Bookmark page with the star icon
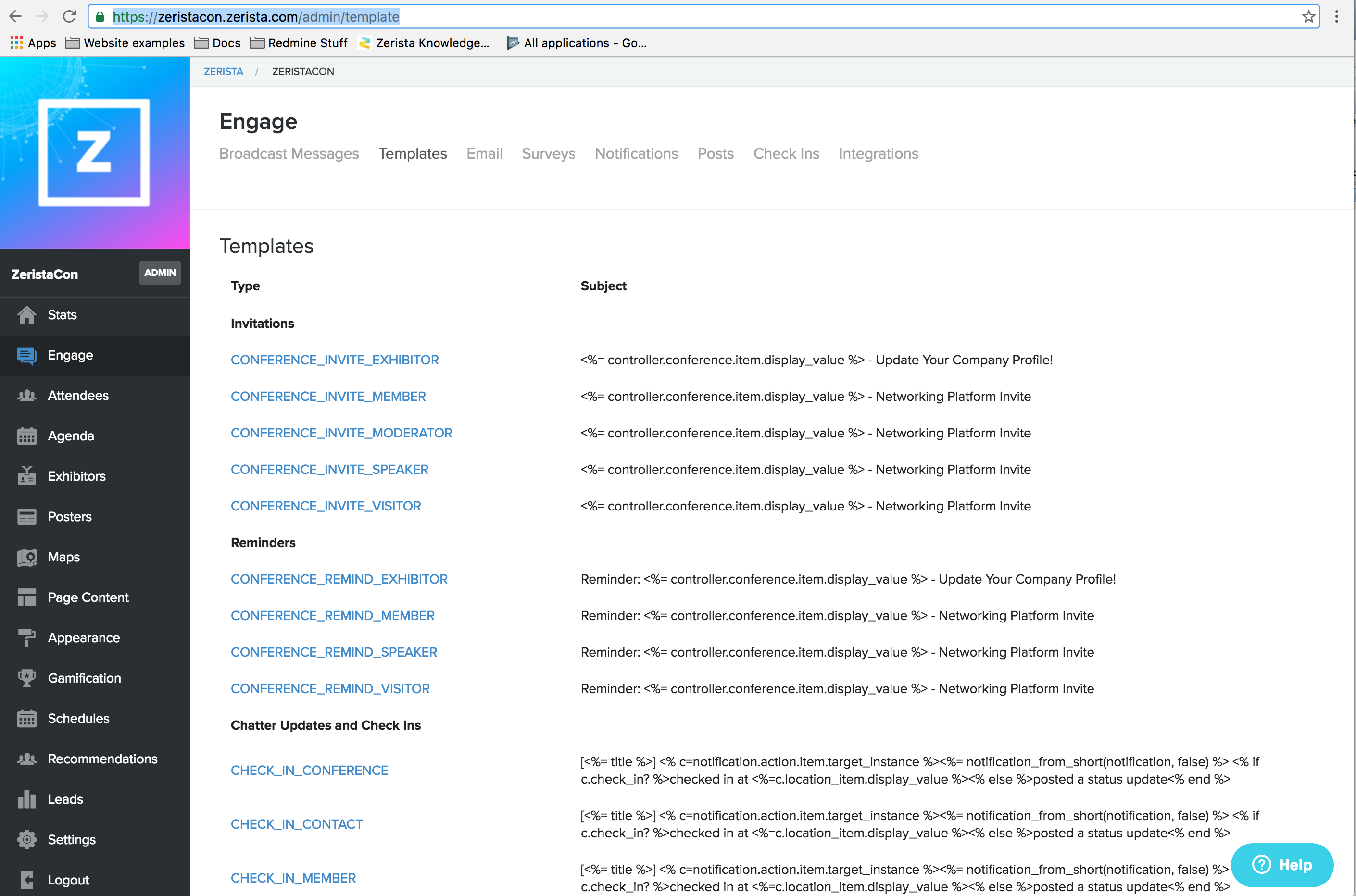This screenshot has width=1356, height=896. click(1308, 16)
